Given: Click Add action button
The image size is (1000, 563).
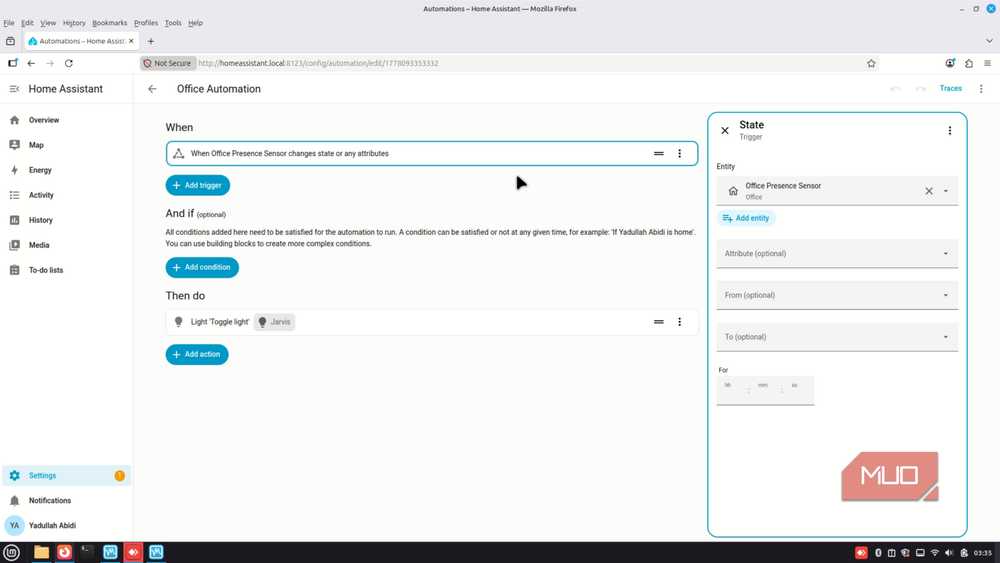Looking at the screenshot, I should tap(197, 355).
